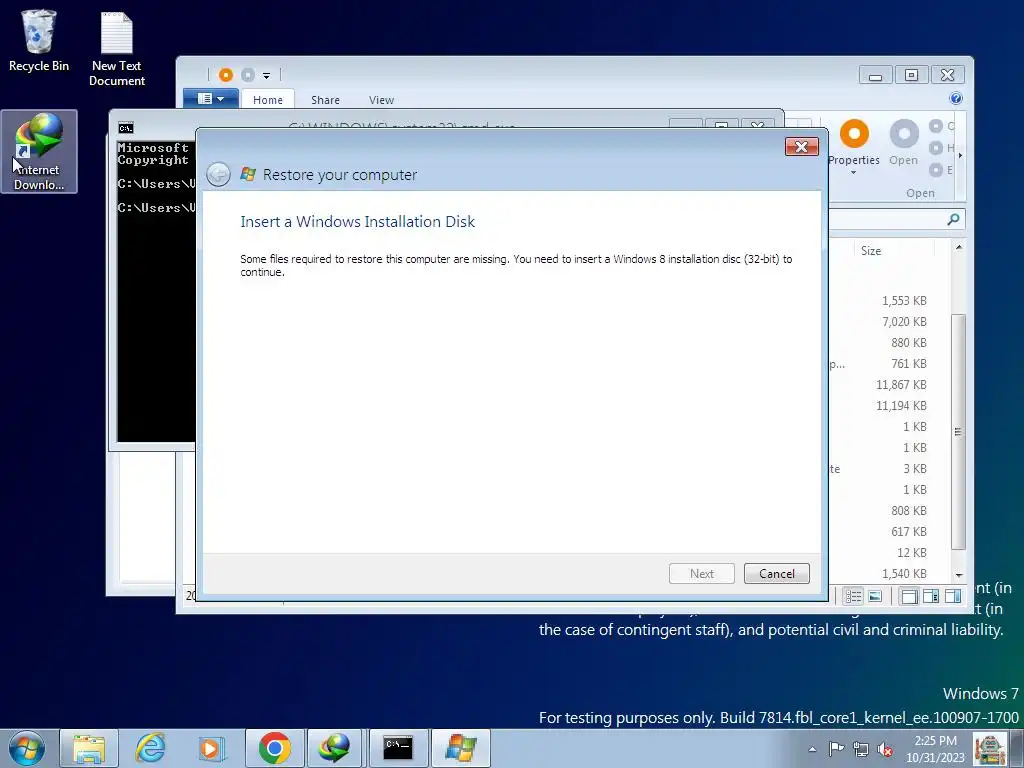Viewport: 1024px width, 768px height.
Task: Open the network tray icon
Action: [x=861, y=749]
